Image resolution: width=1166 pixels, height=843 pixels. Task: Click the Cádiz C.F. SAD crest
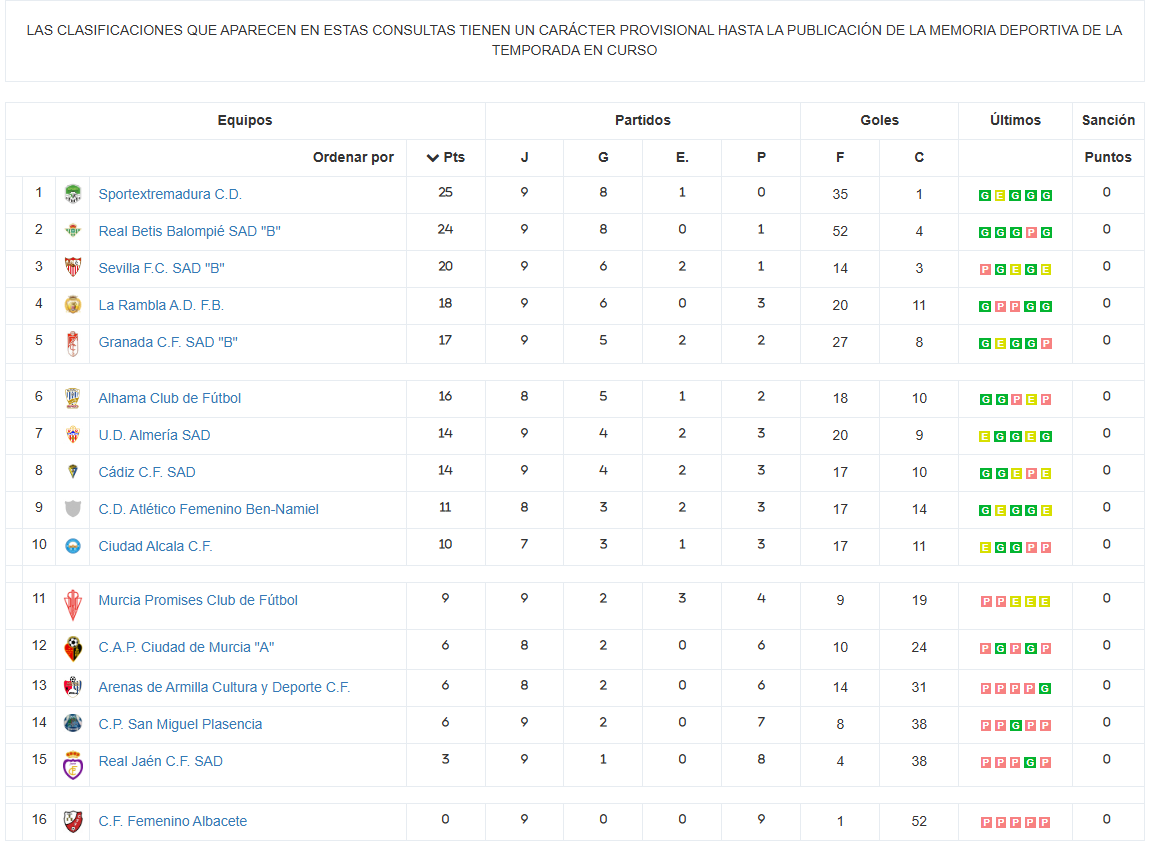click(73, 471)
